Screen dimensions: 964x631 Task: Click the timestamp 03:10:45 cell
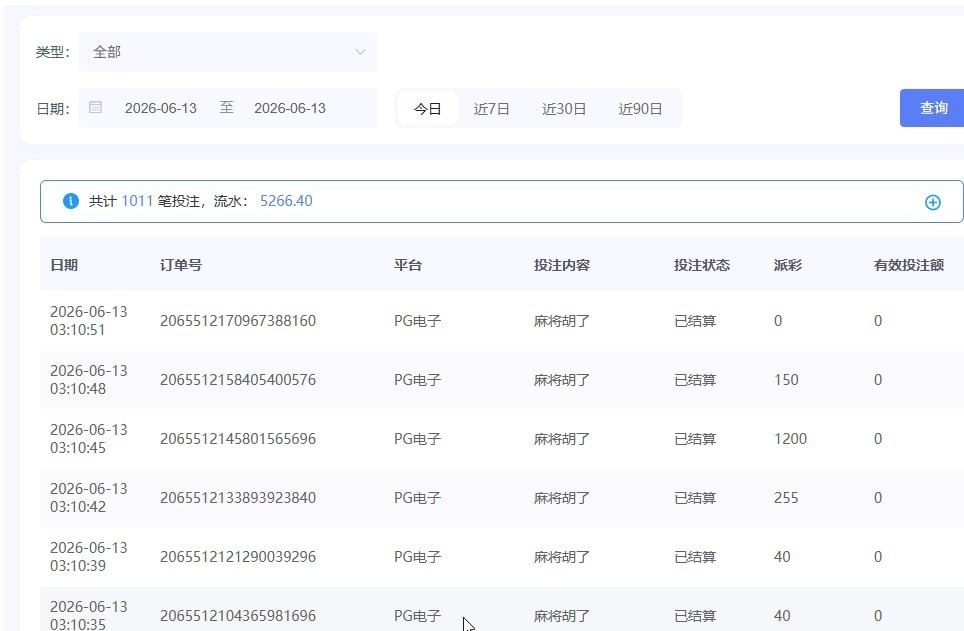(89, 439)
